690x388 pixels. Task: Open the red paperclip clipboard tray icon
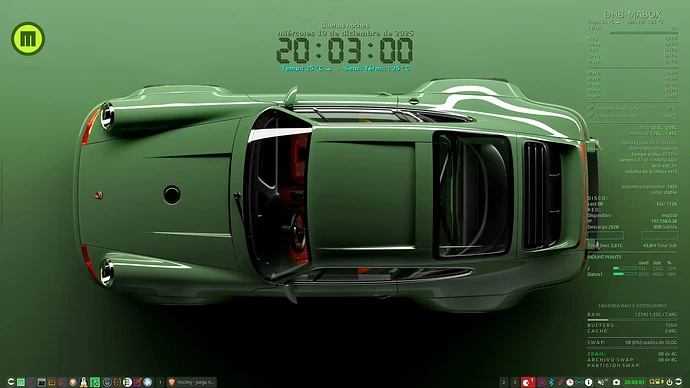(x=560, y=382)
